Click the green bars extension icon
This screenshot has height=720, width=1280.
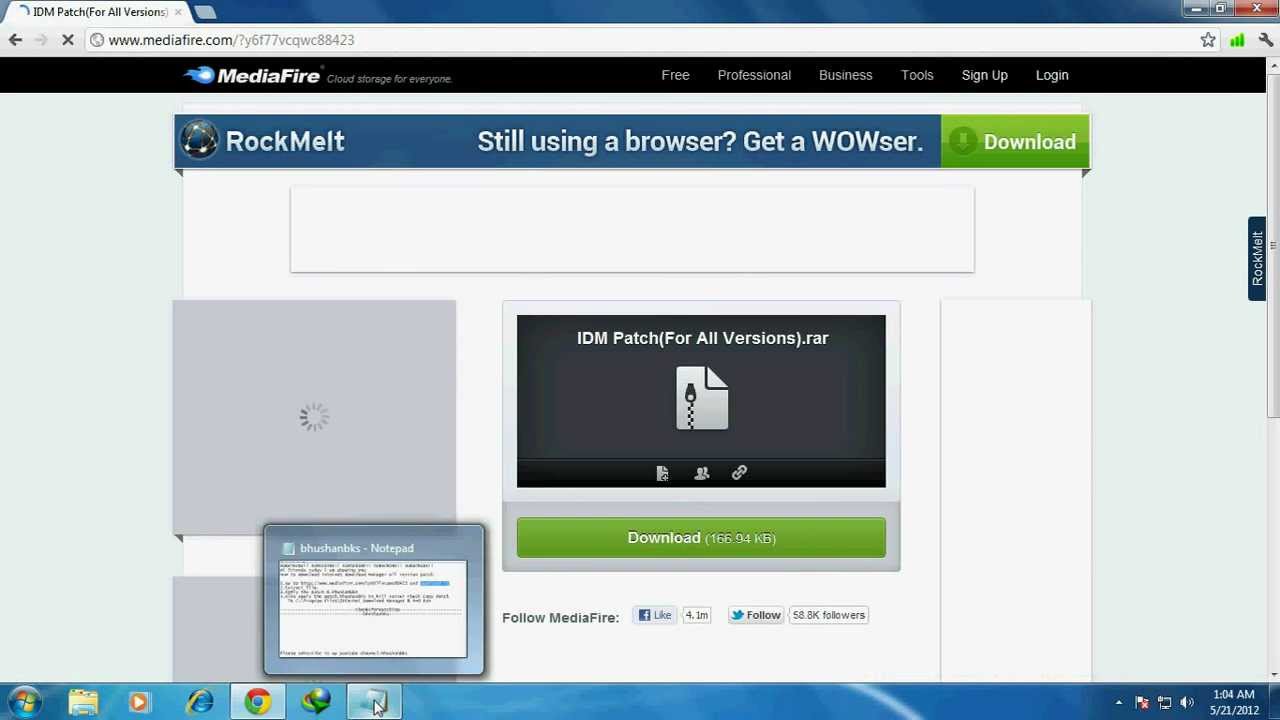coord(1237,40)
